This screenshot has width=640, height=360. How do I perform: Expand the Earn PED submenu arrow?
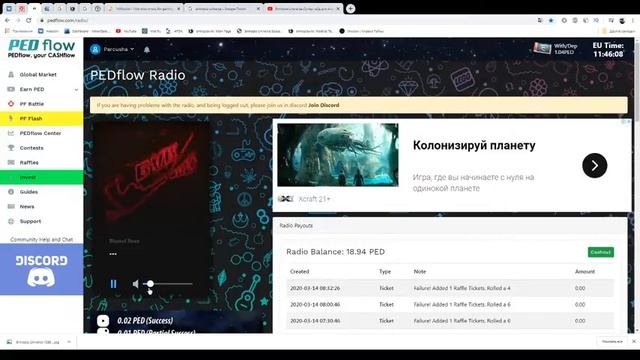pos(76,89)
